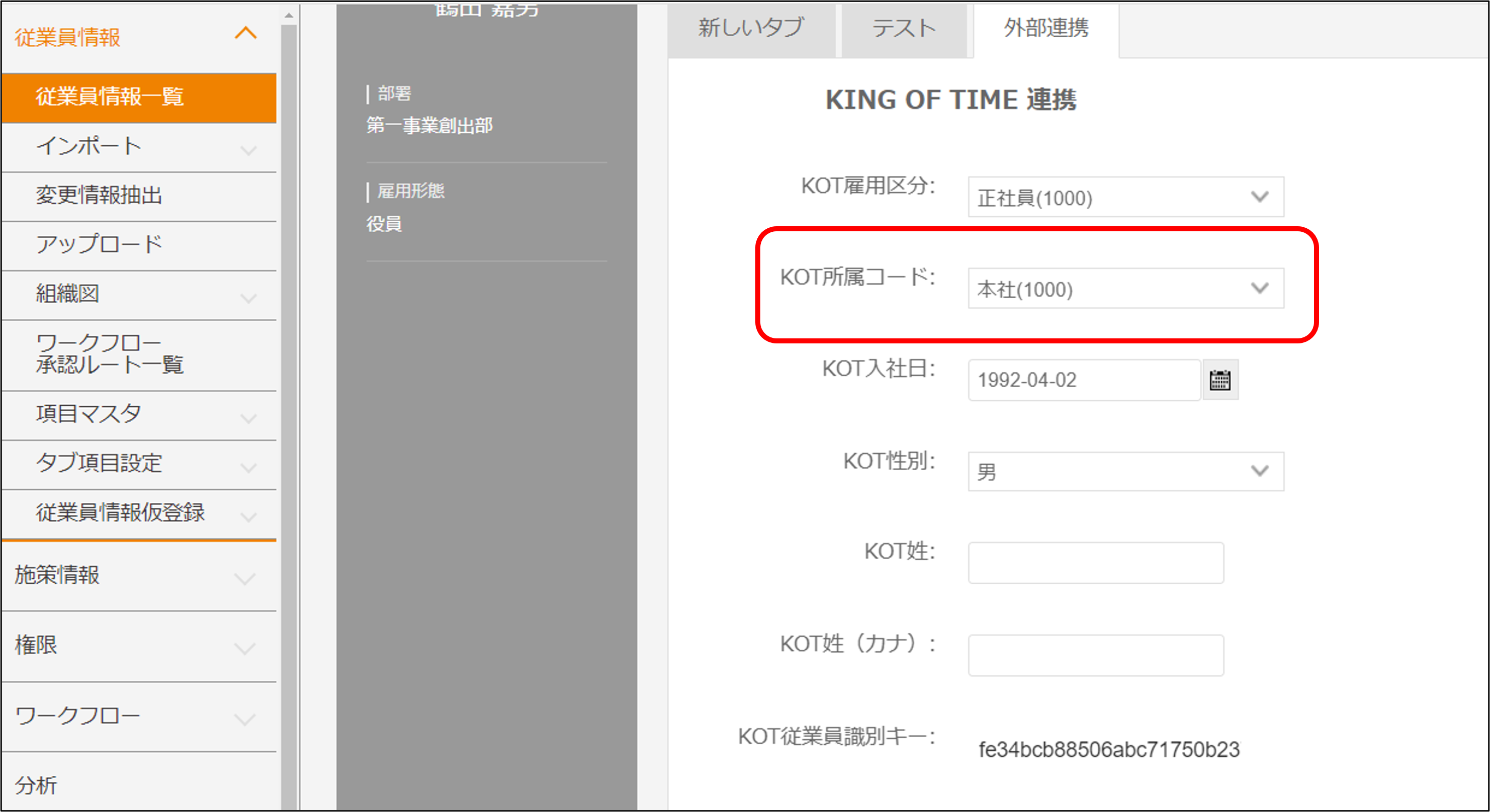The height and width of the screenshot is (812, 1490).
Task: Switch to the テスト tab
Action: point(904,28)
